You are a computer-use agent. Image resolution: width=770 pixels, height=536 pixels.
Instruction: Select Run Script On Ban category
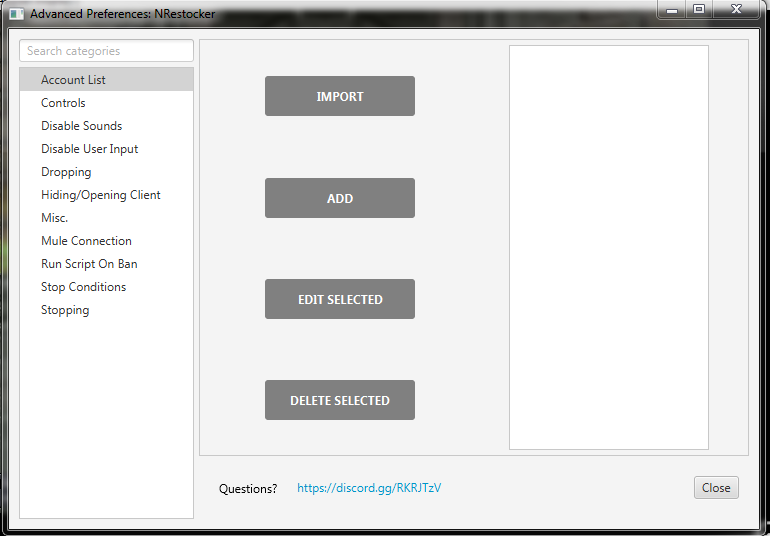[107, 264]
